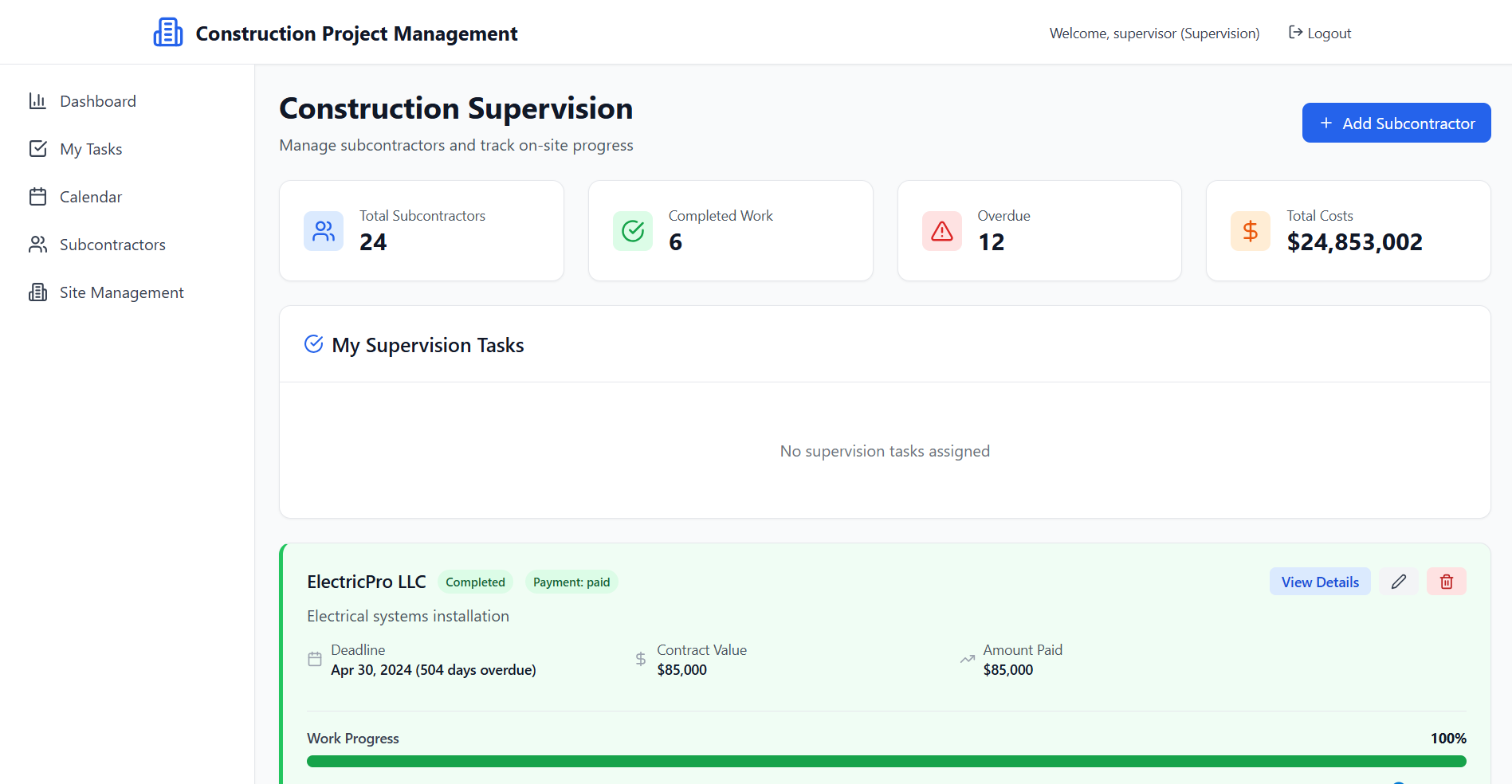Screen dimensions: 1512x784
Task: Click the calendar icon beside Deadline
Action: 315,660
